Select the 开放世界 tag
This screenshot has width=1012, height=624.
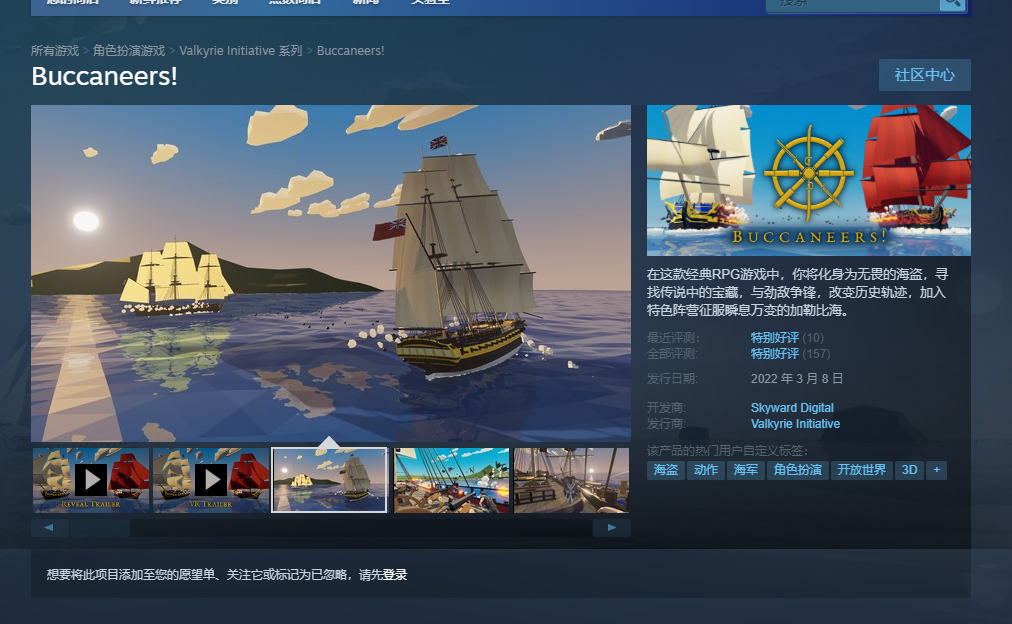862,470
